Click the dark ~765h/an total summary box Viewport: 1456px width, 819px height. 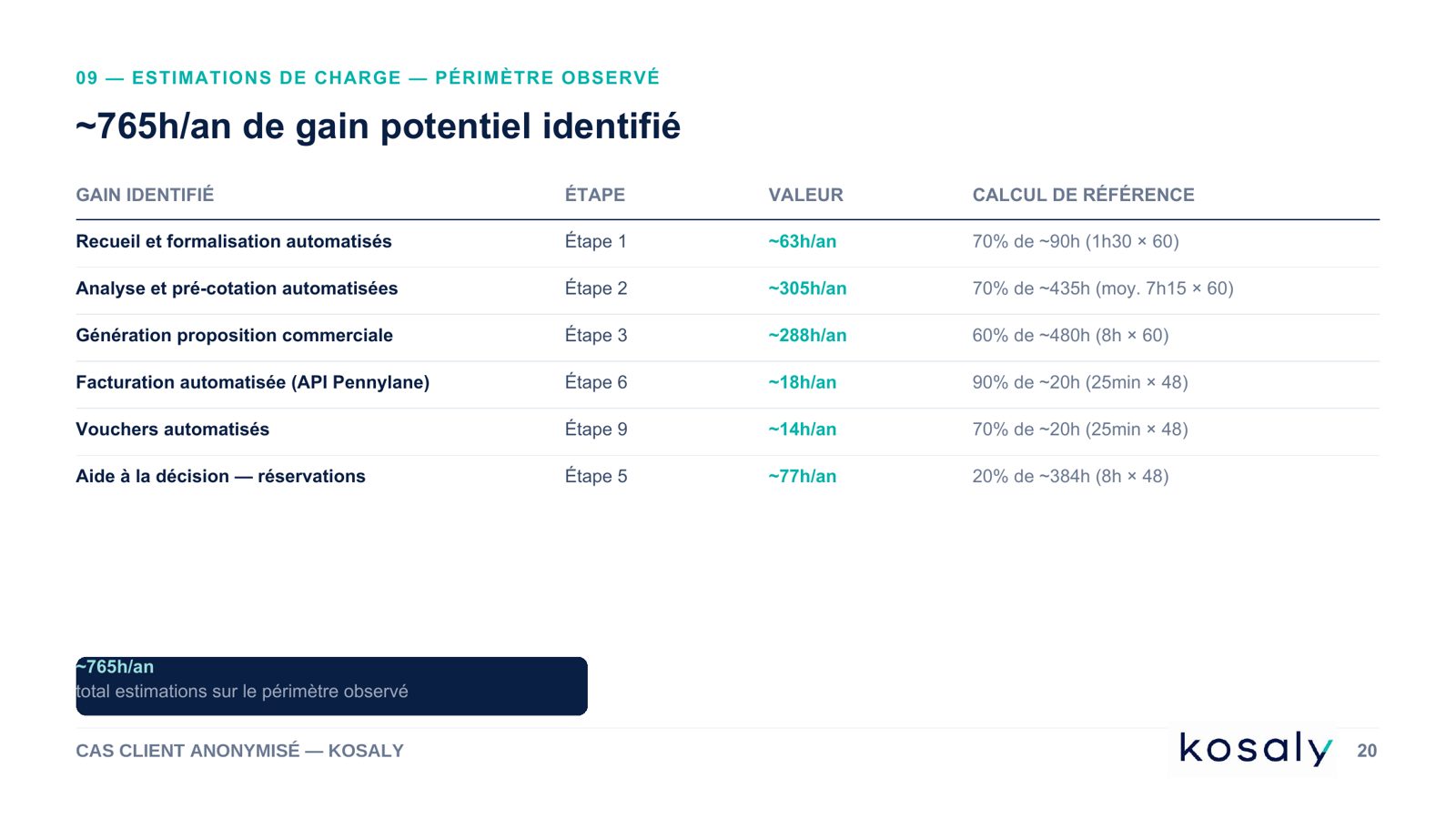click(x=331, y=686)
